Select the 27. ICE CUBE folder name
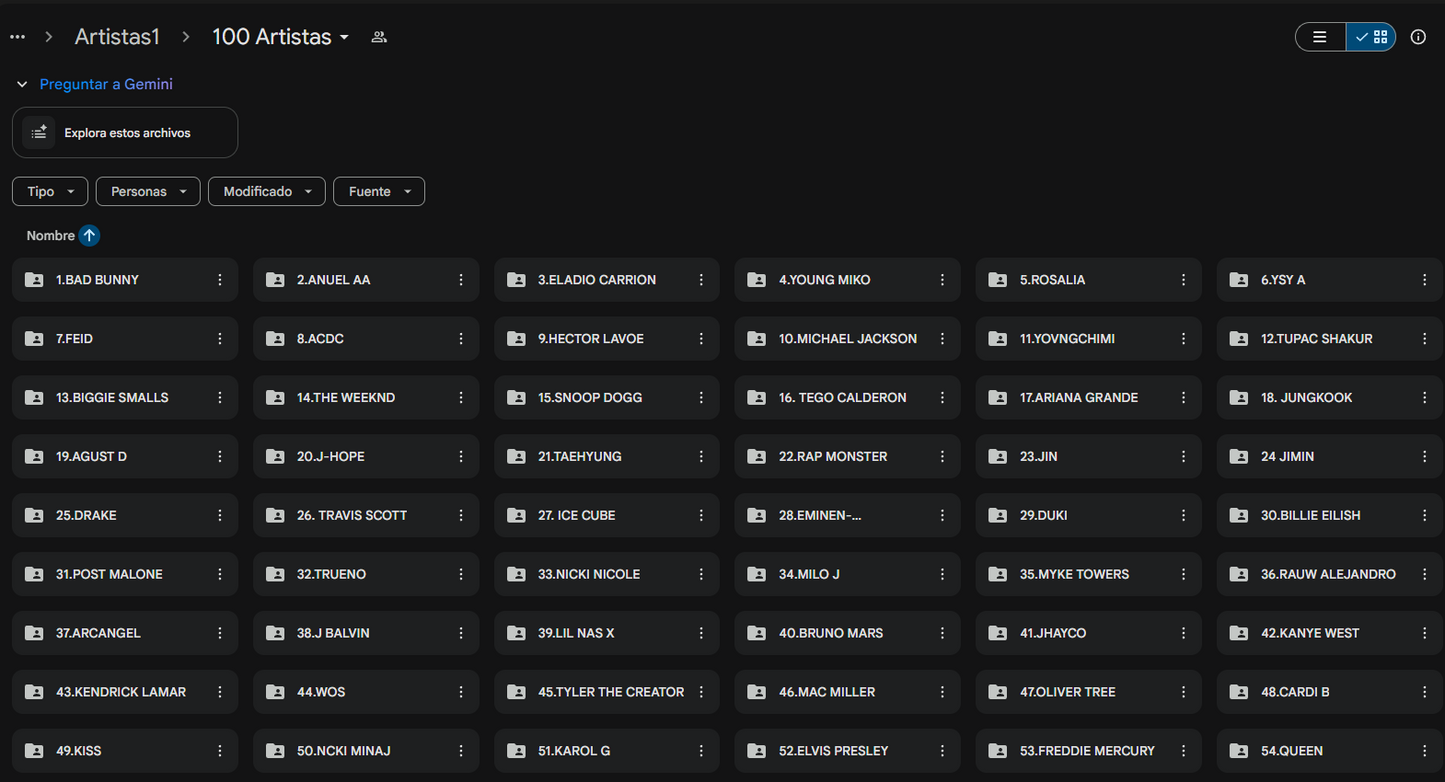This screenshot has width=1445, height=782. [x=577, y=516]
